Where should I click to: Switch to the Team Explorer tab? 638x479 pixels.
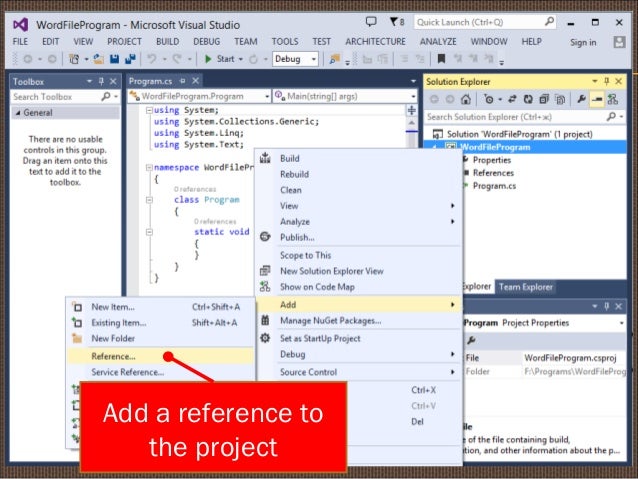pyautogui.click(x=525, y=287)
